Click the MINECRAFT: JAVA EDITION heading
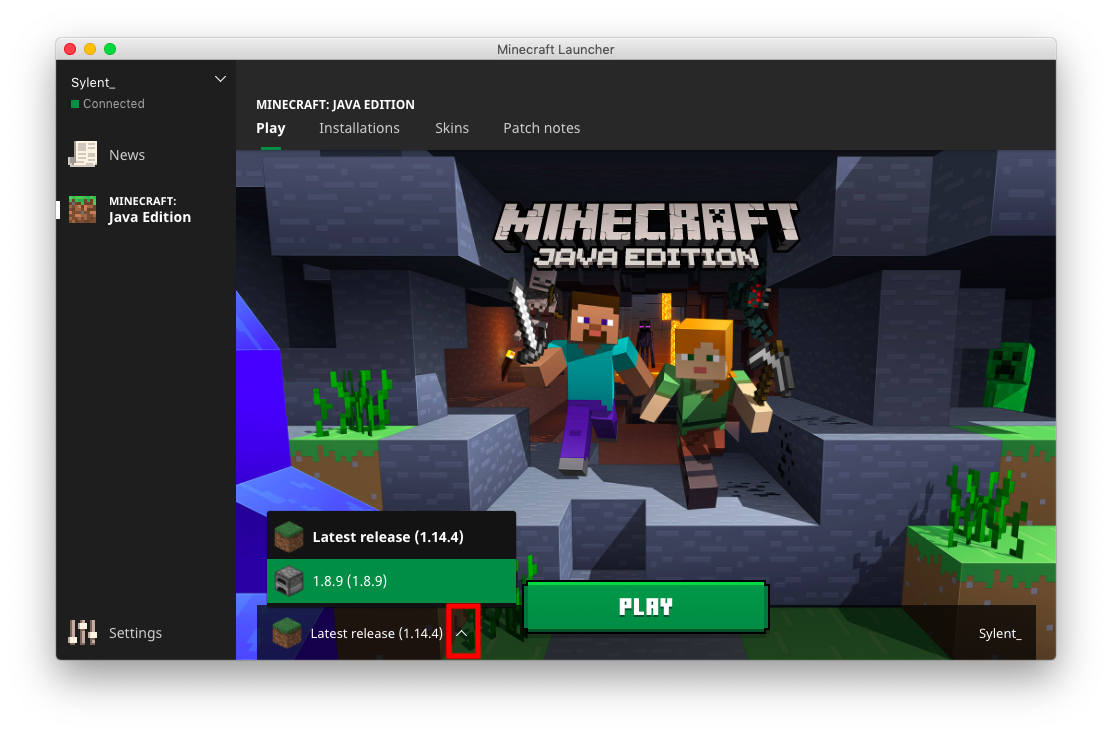The width and height of the screenshot is (1112, 734). tap(335, 104)
